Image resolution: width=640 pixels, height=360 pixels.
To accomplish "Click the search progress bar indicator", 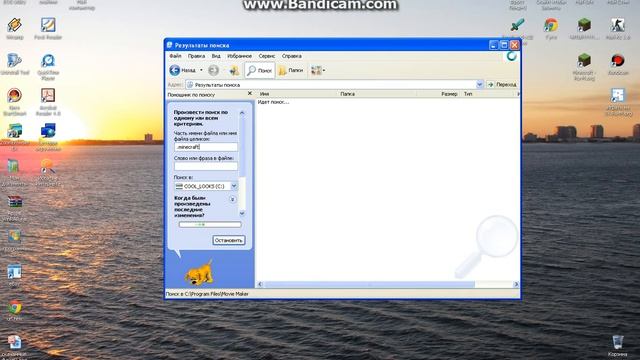I will [x=210, y=224].
